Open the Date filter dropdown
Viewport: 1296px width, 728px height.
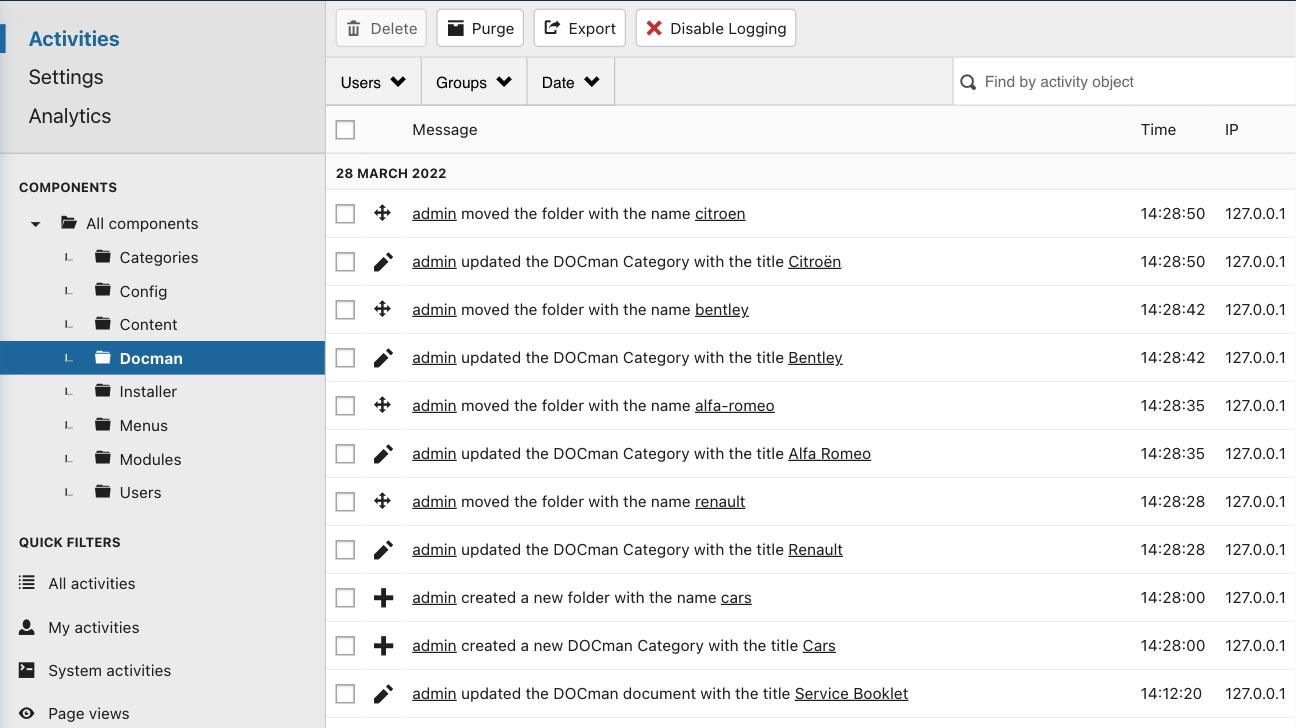click(570, 82)
